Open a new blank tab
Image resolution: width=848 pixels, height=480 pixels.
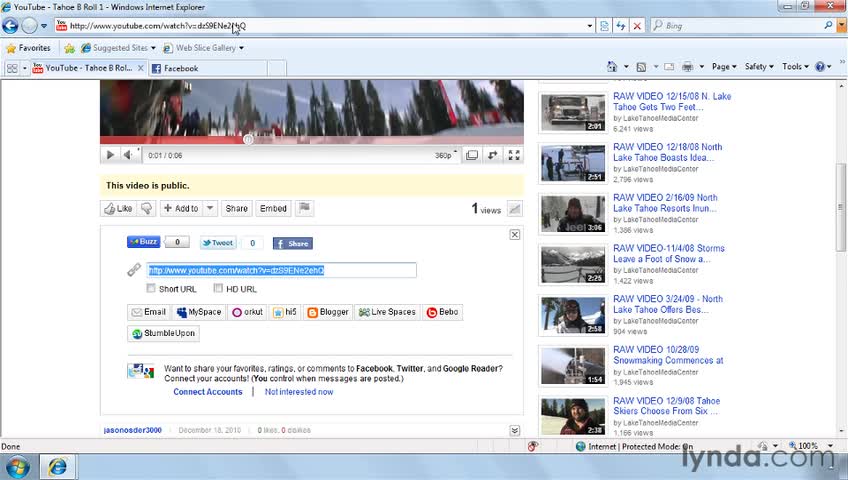276,68
